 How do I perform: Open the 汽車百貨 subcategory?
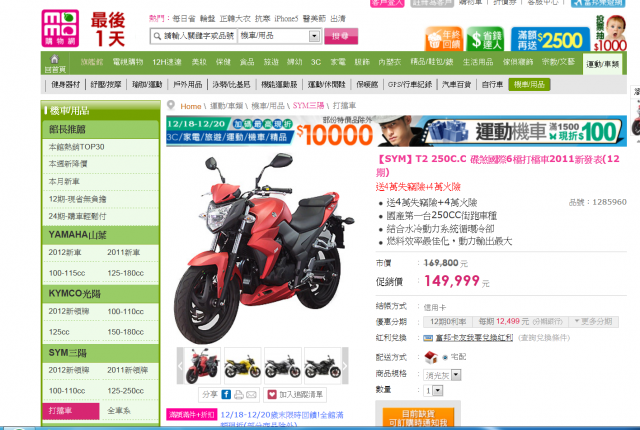pyautogui.click(x=456, y=84)
